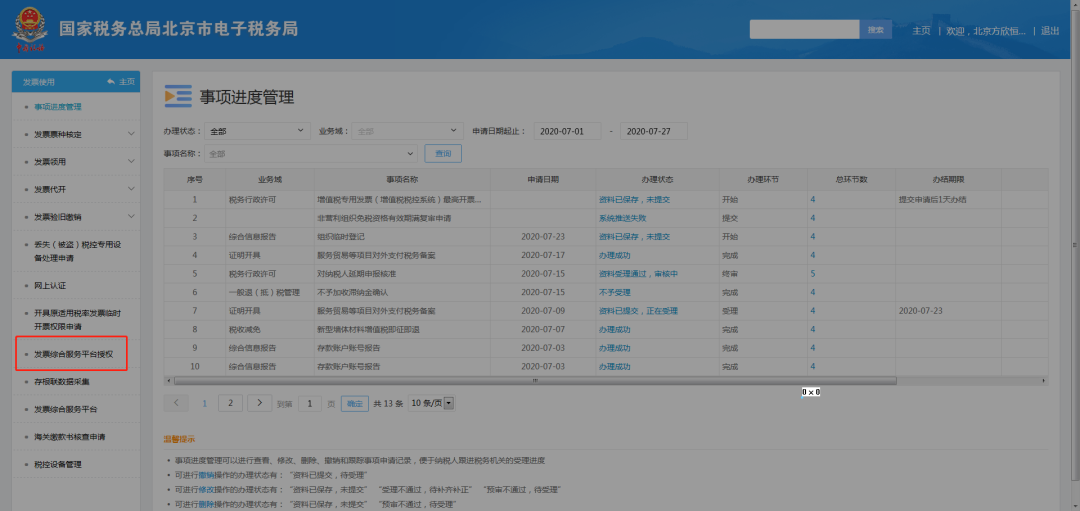Click the page number jump input
The width and height of the screenshot is (1080, 511).
310,404
